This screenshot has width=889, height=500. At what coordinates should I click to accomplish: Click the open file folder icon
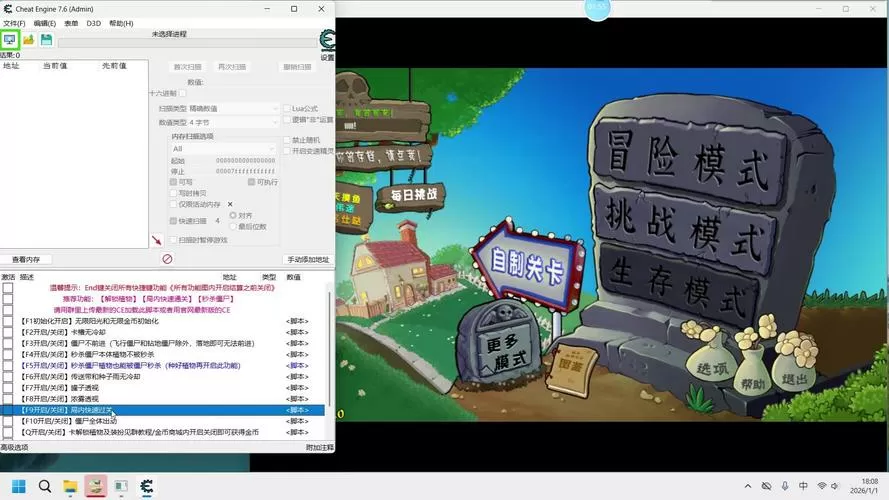[x=28, y=40]
